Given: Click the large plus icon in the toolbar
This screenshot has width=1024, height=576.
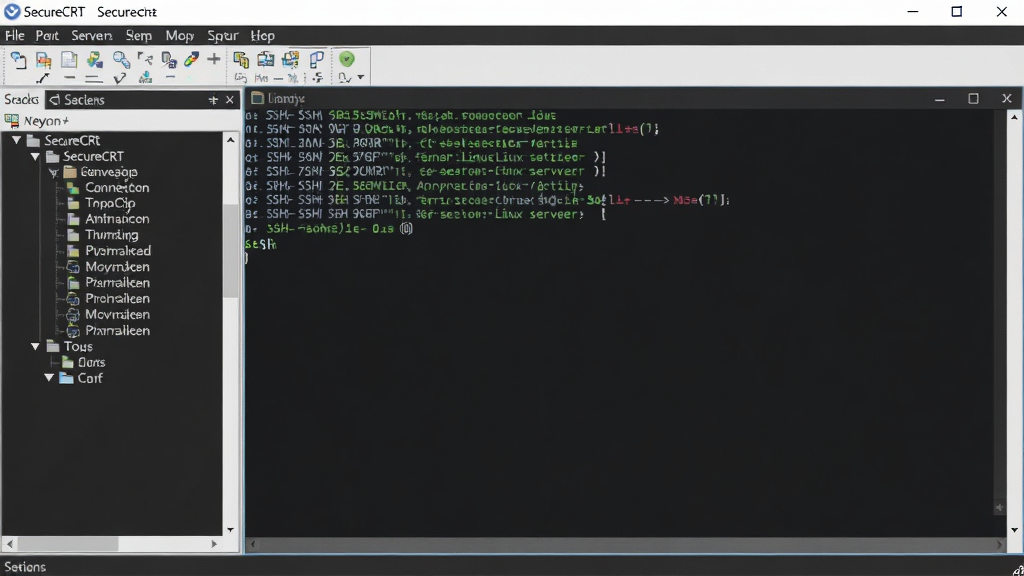Looking at the screenshot, I should 214,59.
